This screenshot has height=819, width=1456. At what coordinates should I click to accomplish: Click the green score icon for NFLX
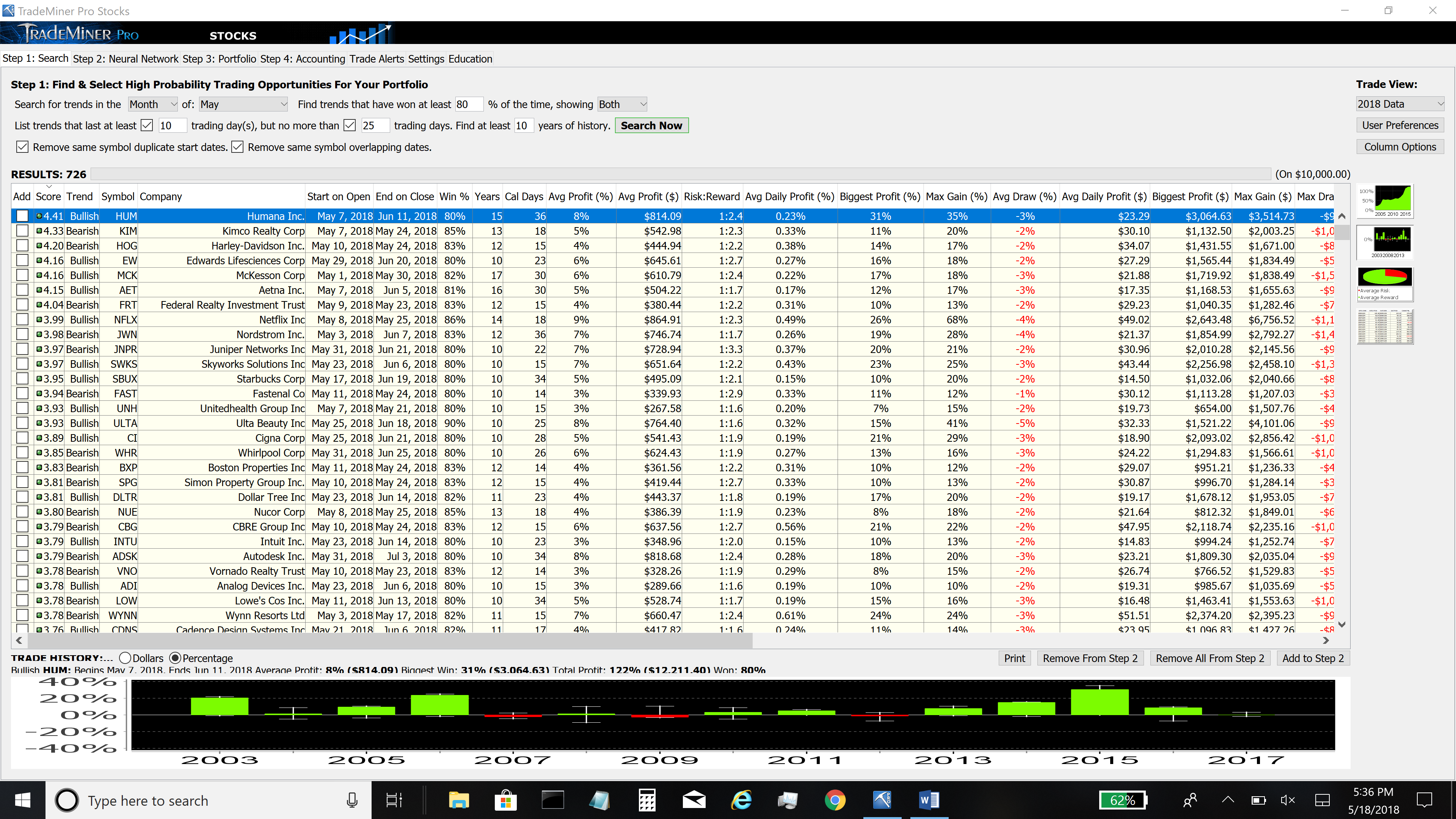coord(39,319)
